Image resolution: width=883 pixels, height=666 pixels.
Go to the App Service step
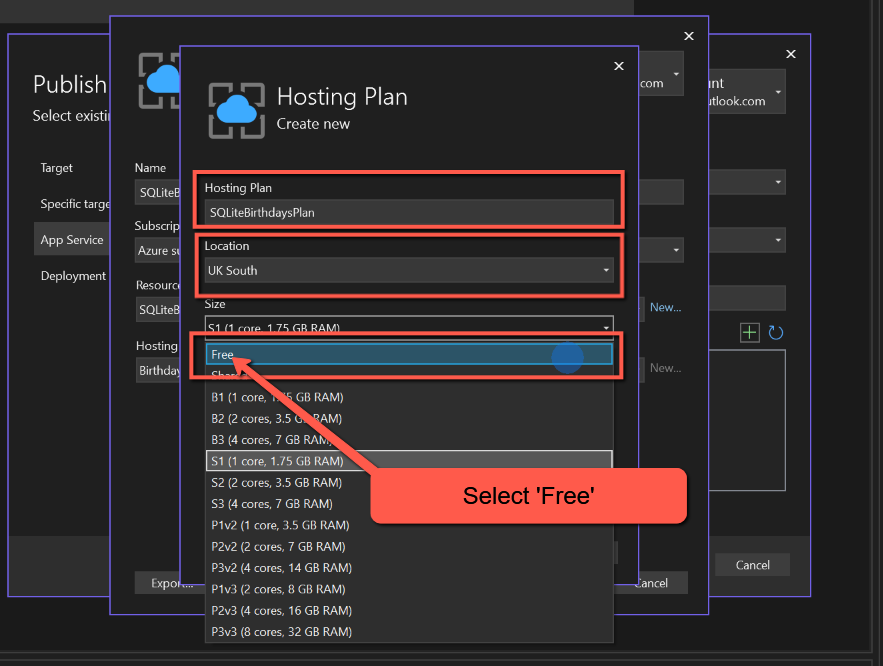tap(72, 240)
